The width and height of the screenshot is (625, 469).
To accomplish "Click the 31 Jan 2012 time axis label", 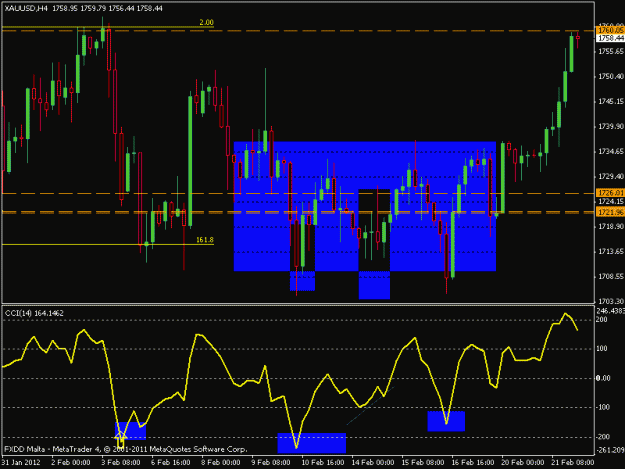I will (21, 462).
